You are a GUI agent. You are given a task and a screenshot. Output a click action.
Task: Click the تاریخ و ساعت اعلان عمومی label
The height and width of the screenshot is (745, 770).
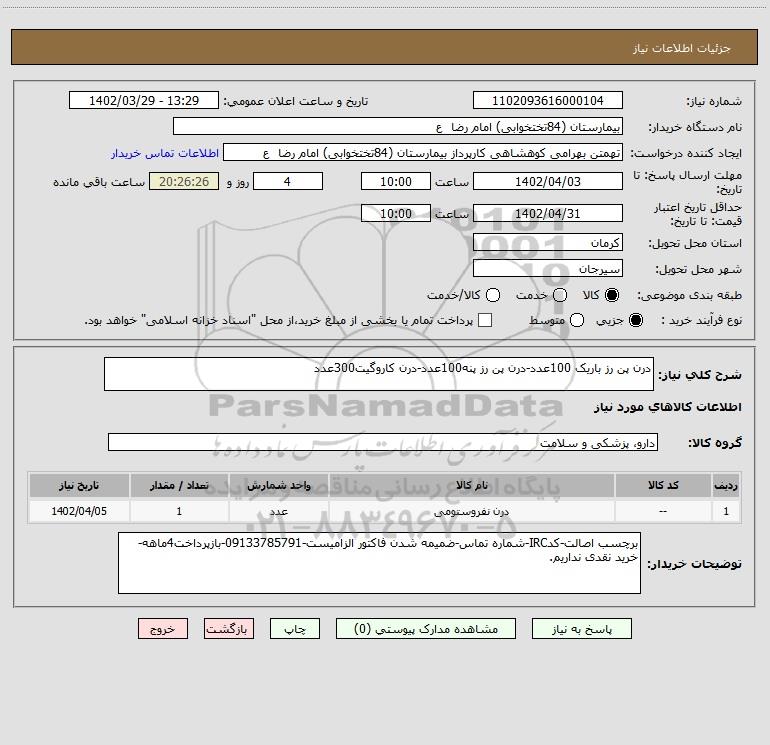296,101
